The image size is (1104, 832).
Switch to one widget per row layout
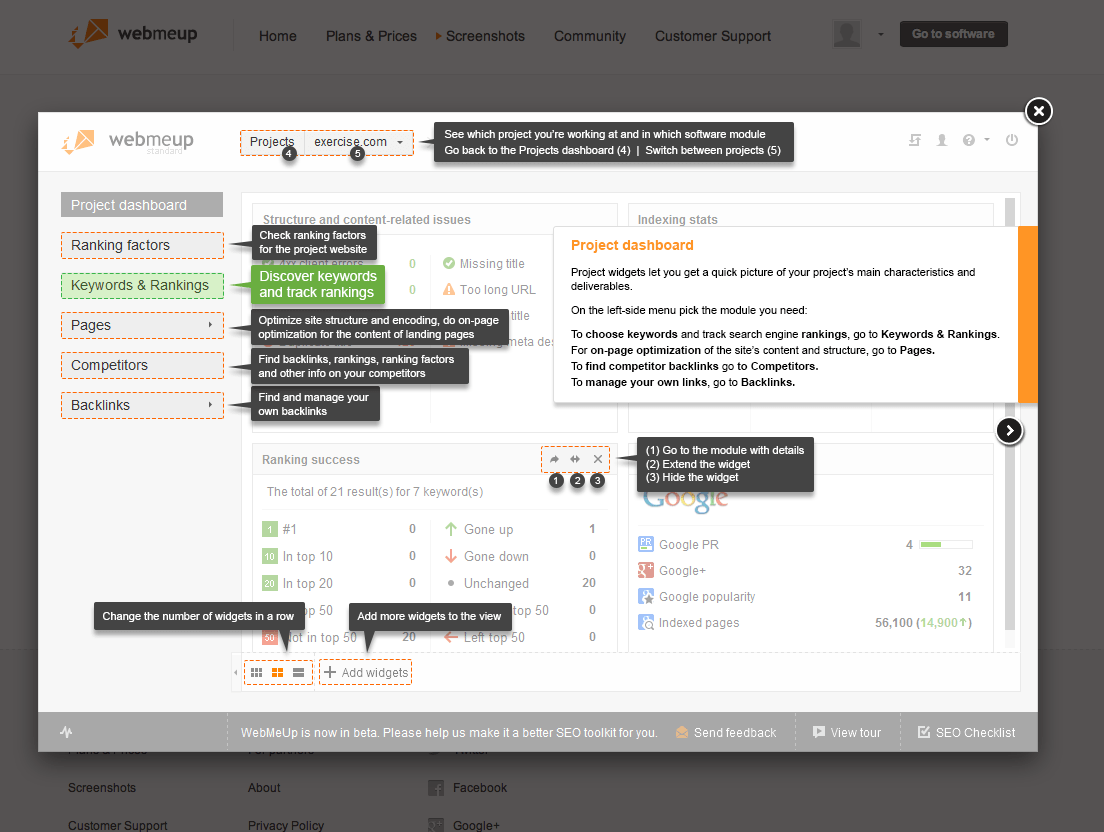[x=299, y=673]
